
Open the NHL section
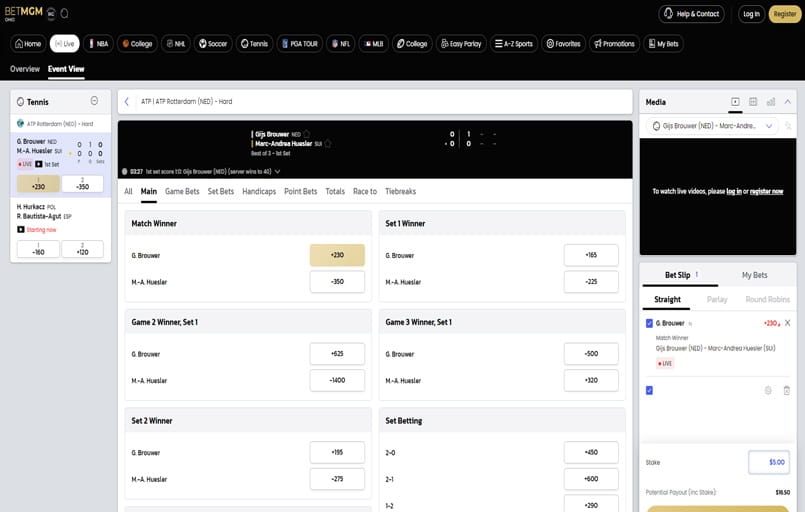[x=176, y=44]
